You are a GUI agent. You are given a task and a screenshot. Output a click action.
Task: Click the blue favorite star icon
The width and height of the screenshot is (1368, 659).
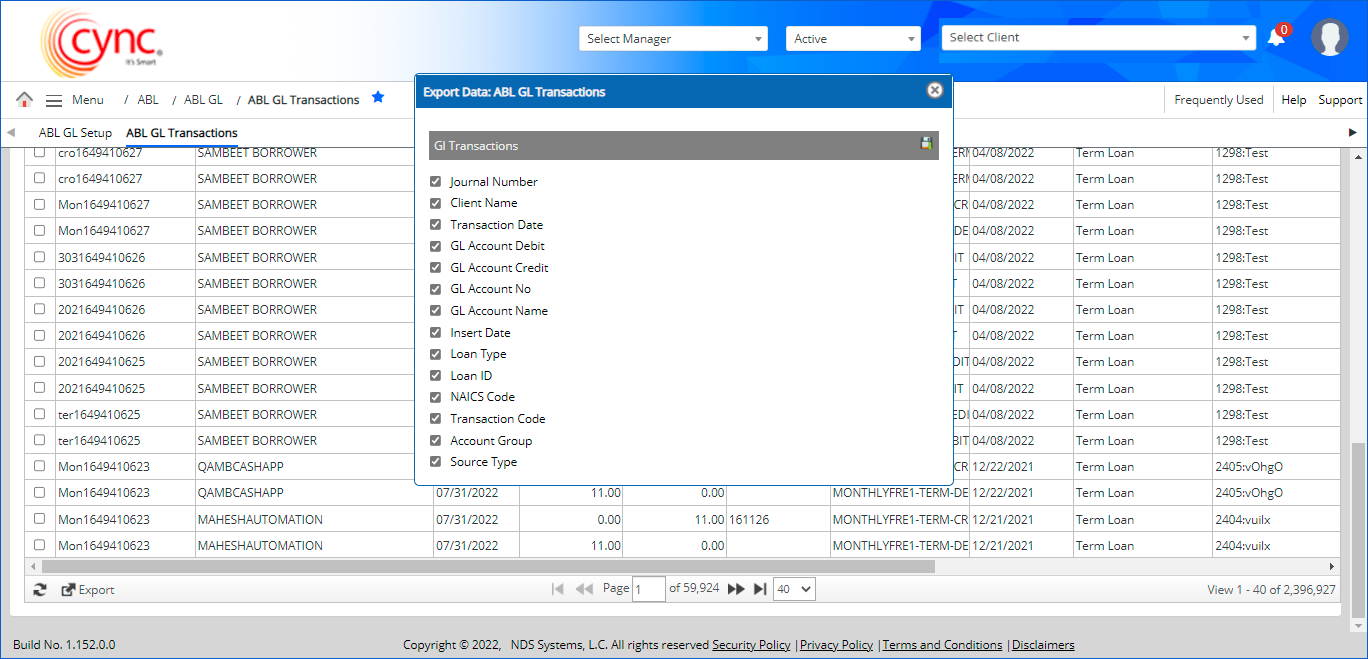[378, 98]
